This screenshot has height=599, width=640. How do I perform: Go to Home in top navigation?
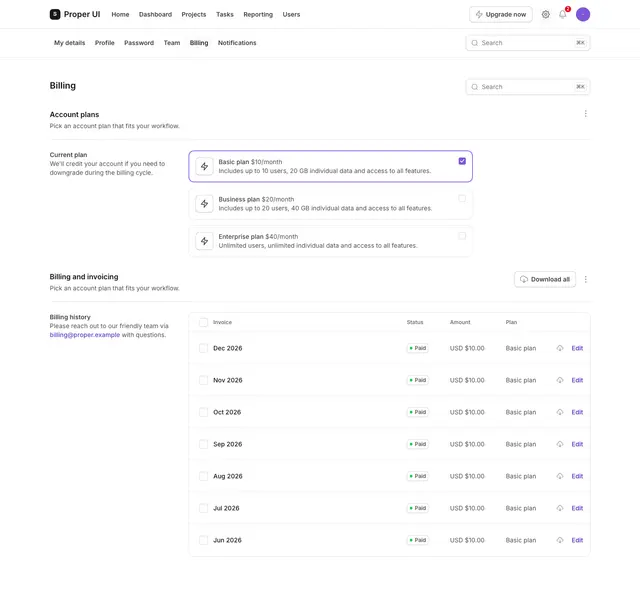[x=120, y=14]
